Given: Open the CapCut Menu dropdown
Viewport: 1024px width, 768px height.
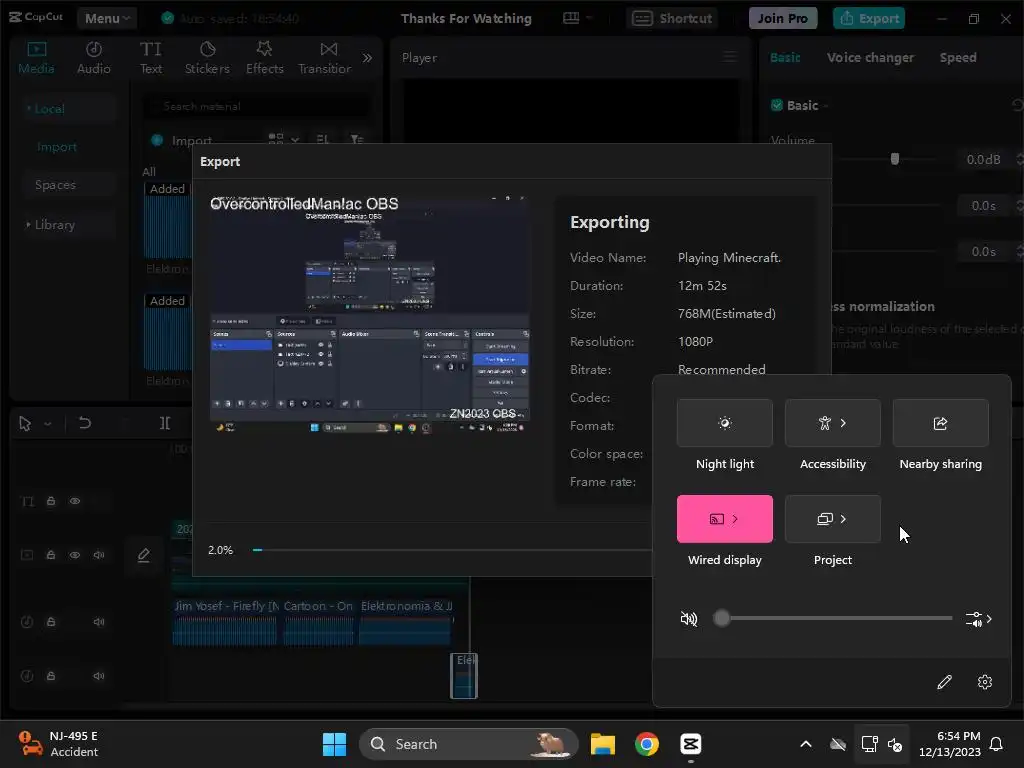Looking at the screenshot, I should pos(107,18).
